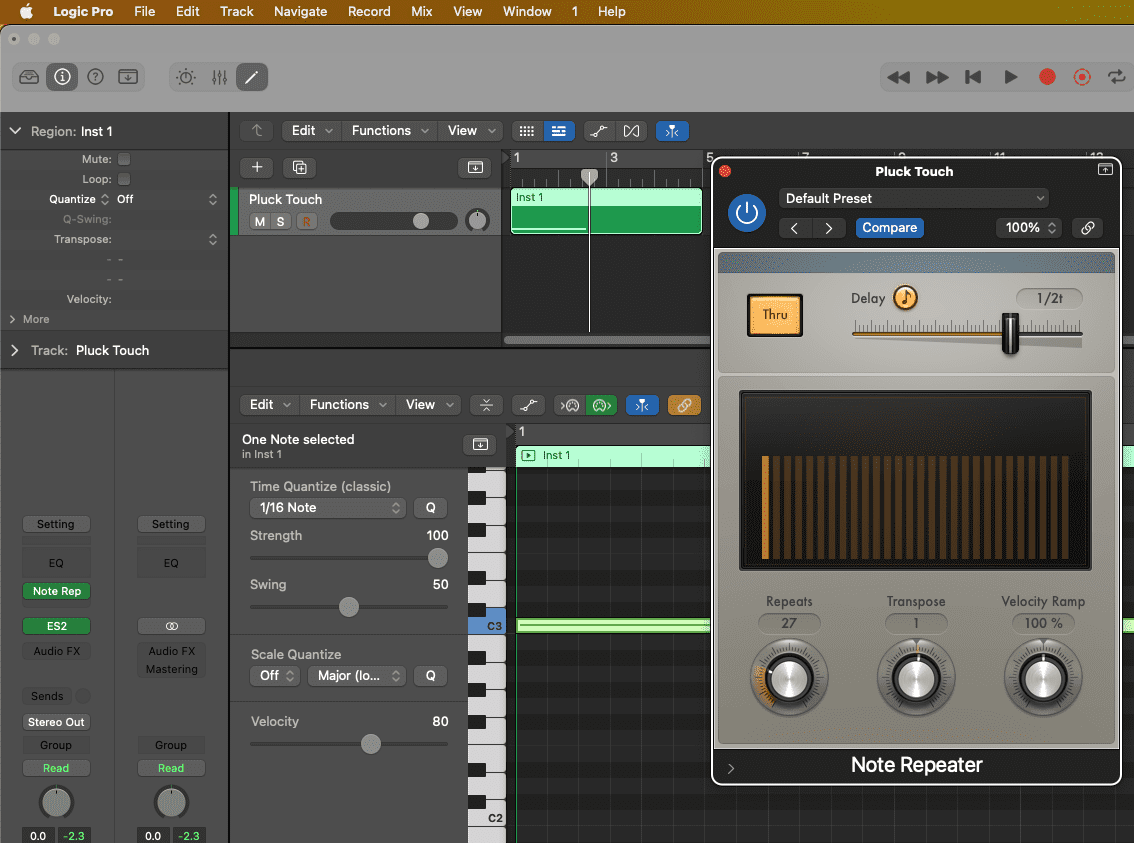This screenshot has width=1134, height=843.
Task: Open the File menu
Action: pos(145,12)
